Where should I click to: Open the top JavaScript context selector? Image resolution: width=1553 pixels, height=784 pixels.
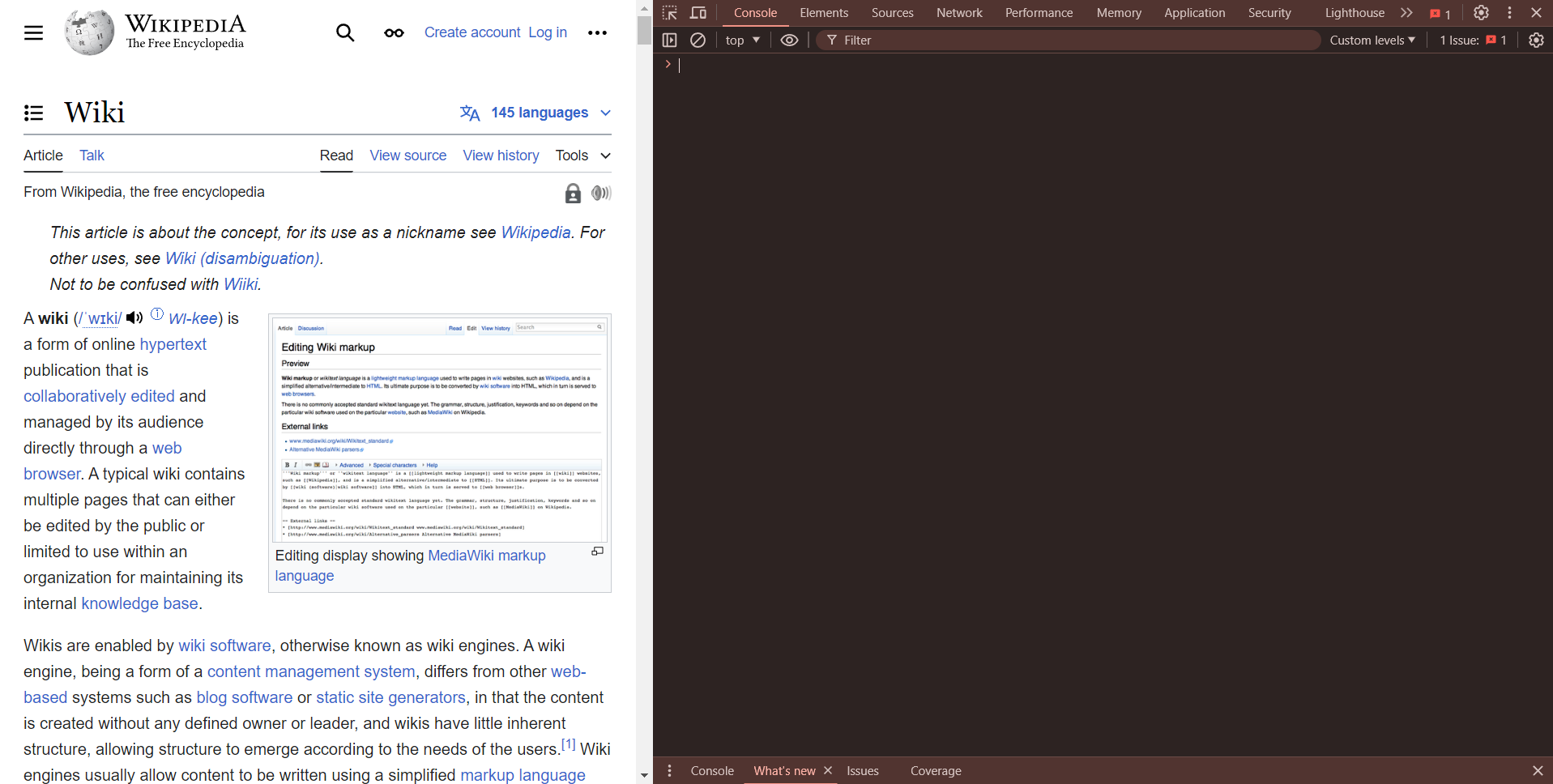click(743, 40)
